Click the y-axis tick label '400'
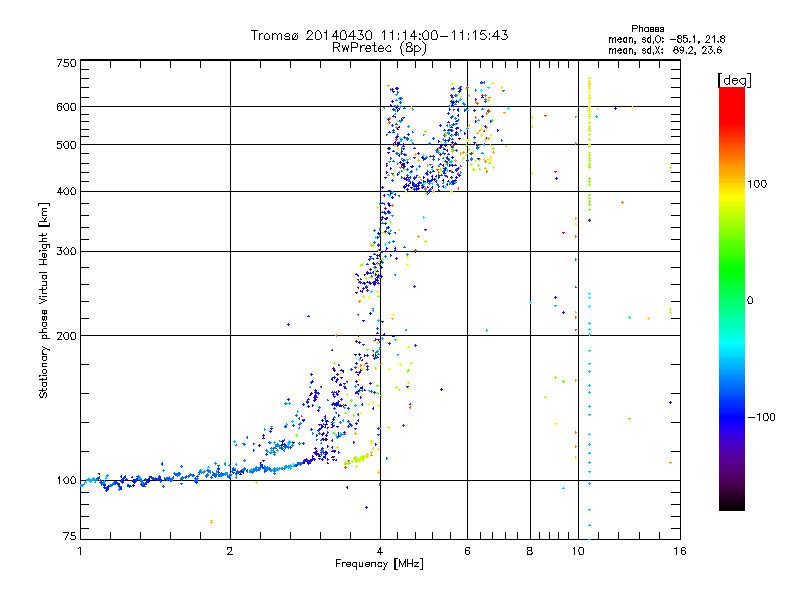This screenshot has width=800, height=600. pos(66,192)
